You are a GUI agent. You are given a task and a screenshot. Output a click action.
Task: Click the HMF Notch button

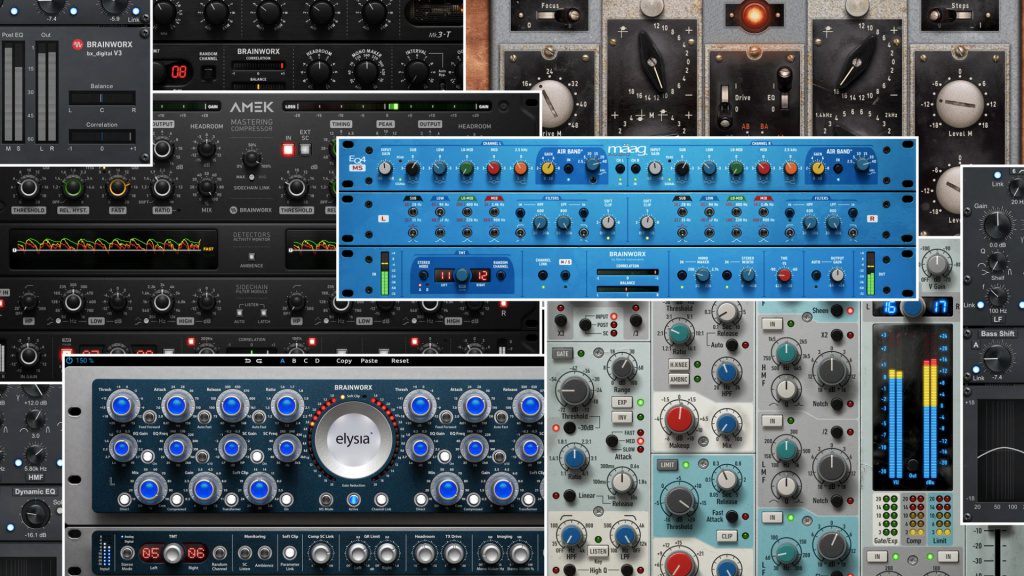pos(837,404)
